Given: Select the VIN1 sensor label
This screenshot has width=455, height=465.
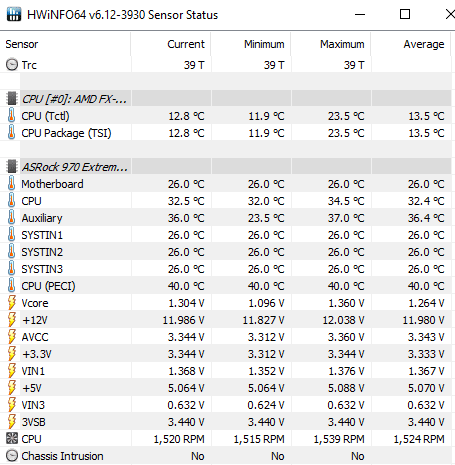Looking at the screenshot, I should coord(33,371).
